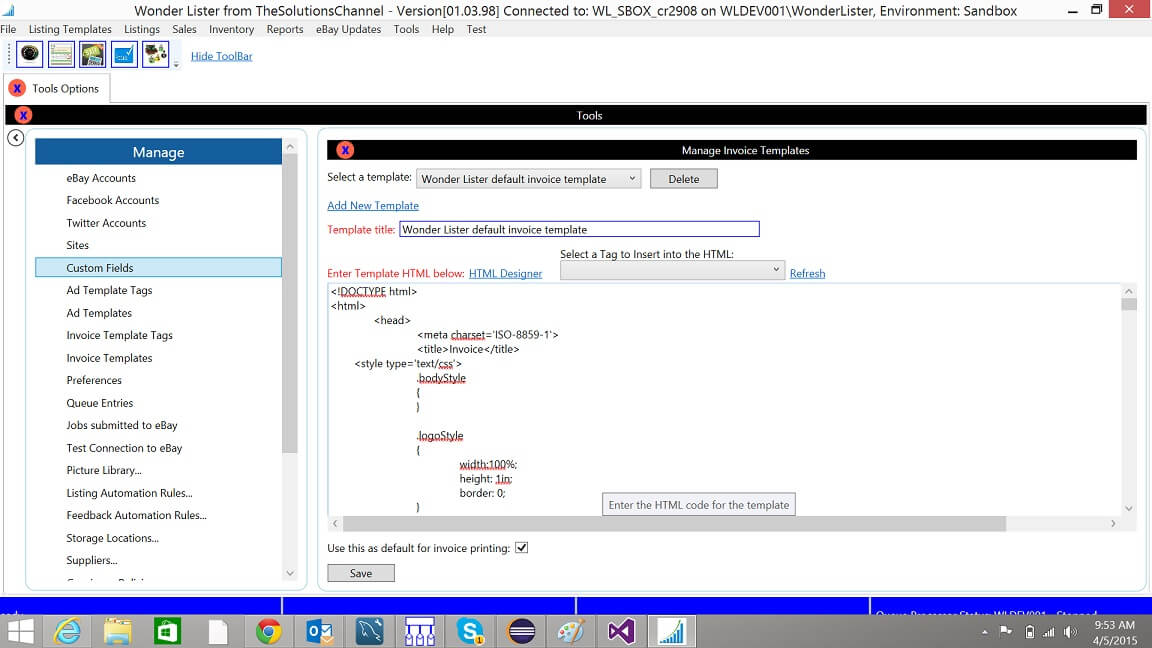Uncheck use this as default for invoice printing
This screenshot has width=1152, height=648.
pyautogui.click(x=522, y=547)
